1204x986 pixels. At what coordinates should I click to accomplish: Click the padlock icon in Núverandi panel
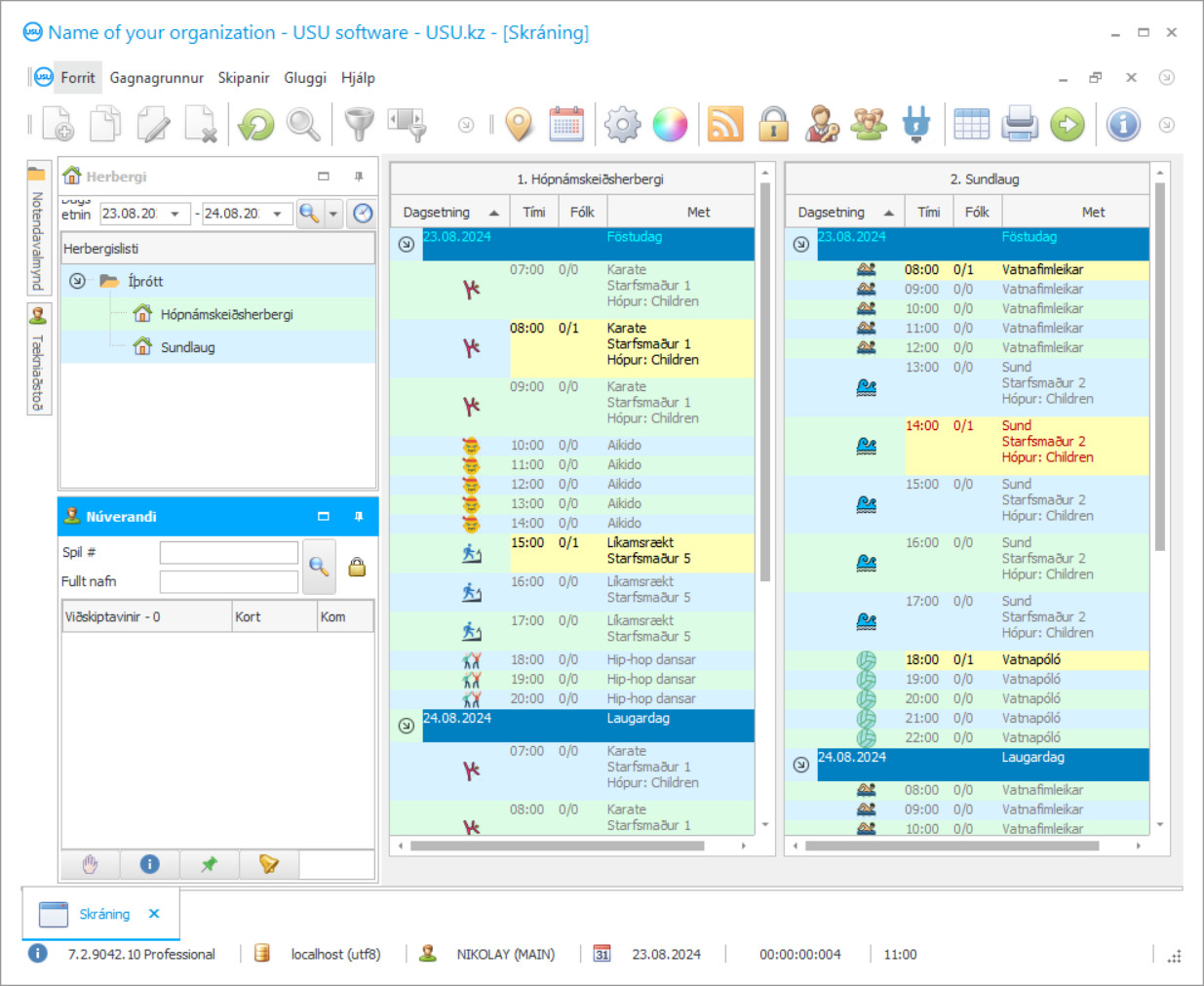(357, 567)
